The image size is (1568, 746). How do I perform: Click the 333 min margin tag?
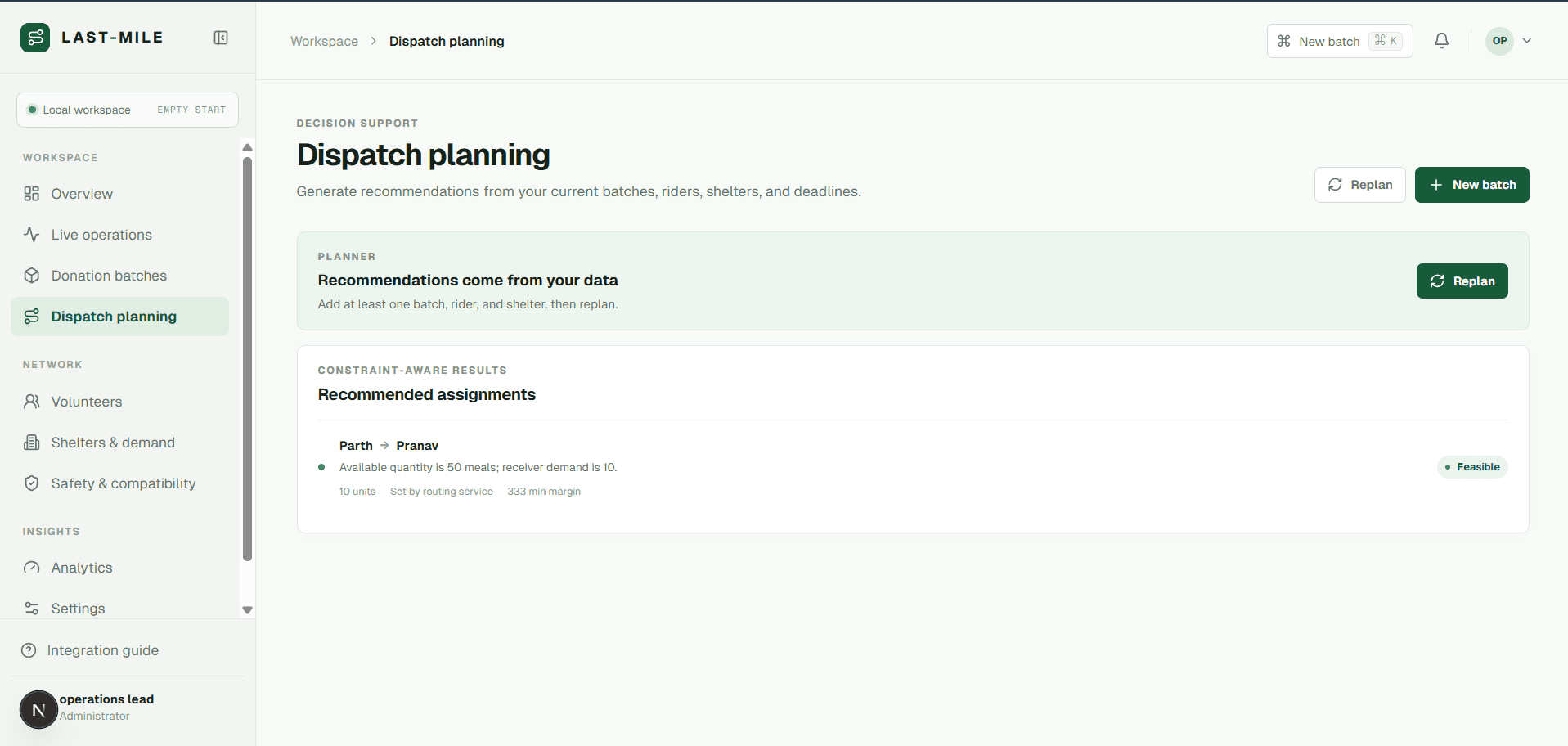point(544,492)
